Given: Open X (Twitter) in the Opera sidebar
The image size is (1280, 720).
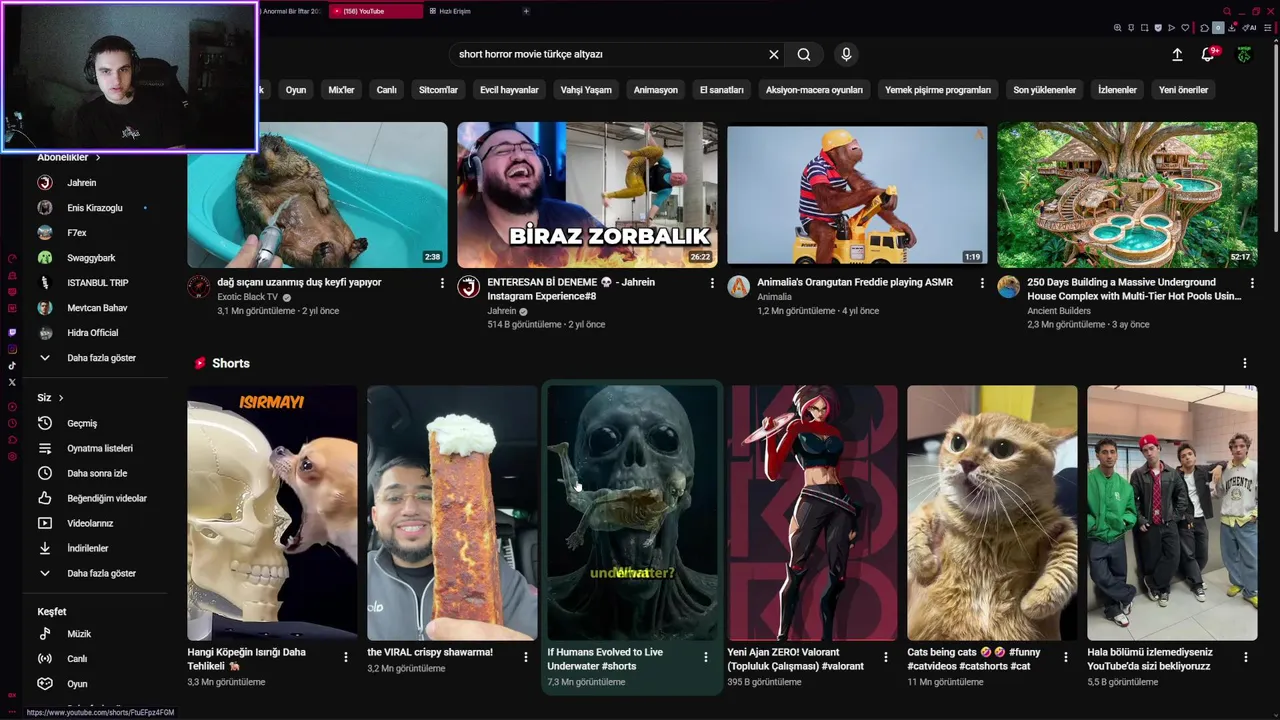Looking at the screenshot, I should [12, 382].
